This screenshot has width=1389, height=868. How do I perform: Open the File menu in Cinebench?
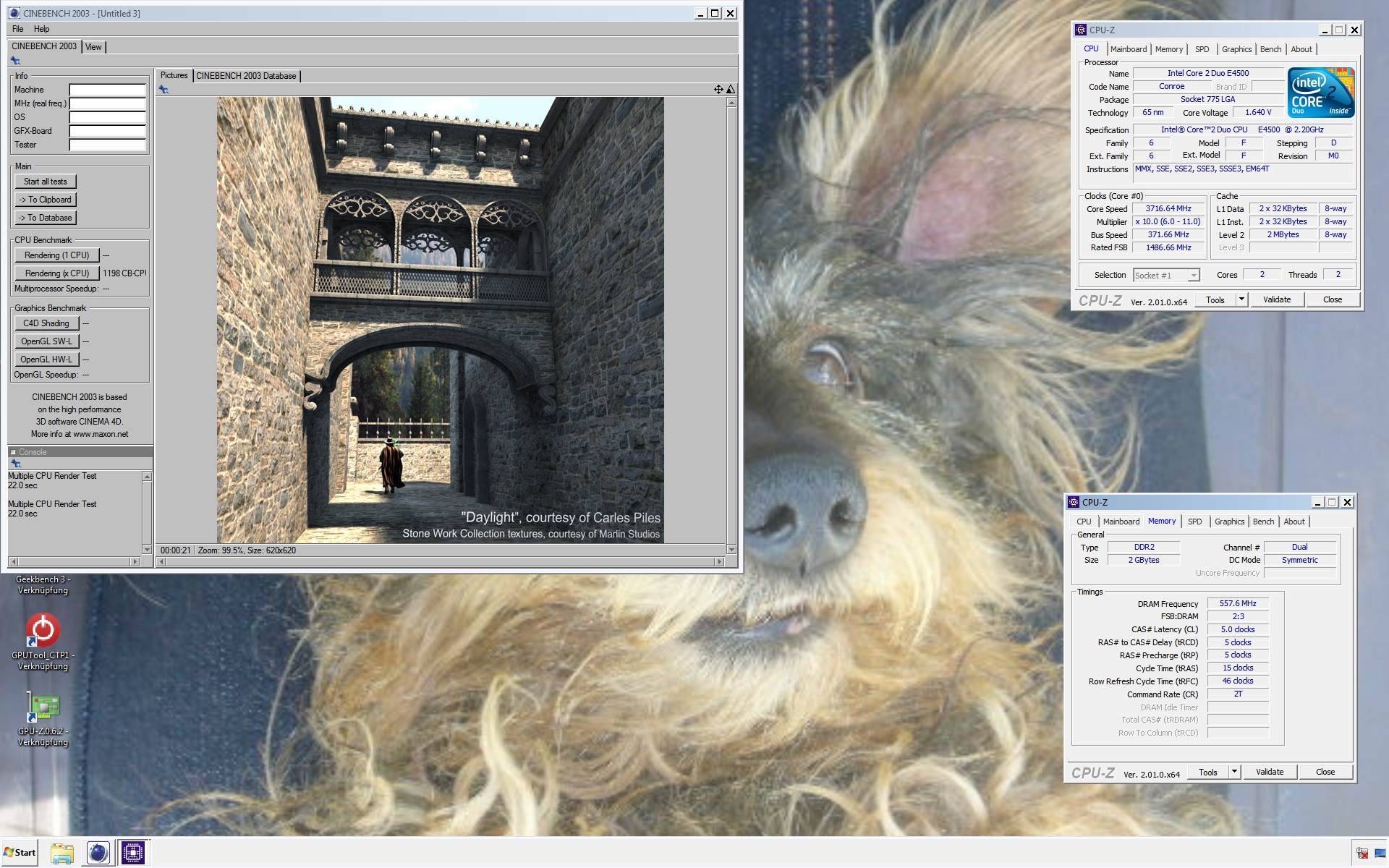pyautogui.click(x=18, y=29)
